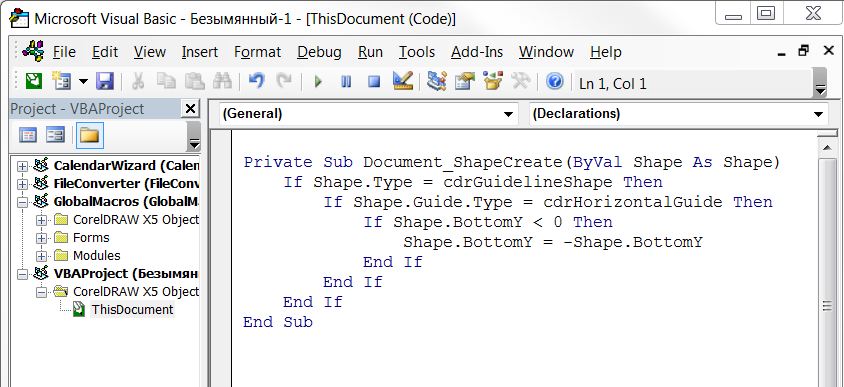The image size is (844, 387).
Task: Open the (General) object dropdown
Action: [x=507, y=114]
